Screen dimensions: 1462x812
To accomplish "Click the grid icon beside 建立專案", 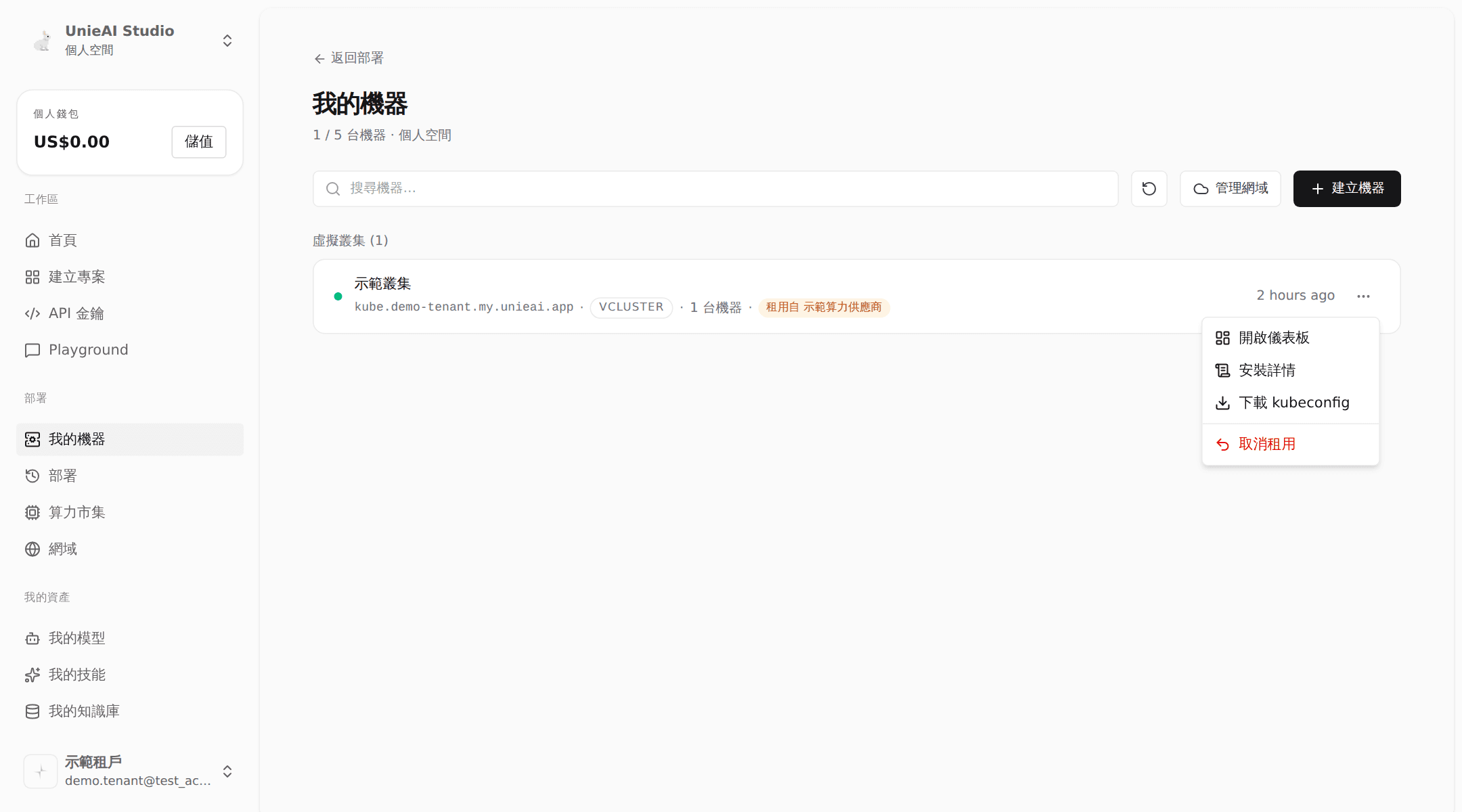I will [x=32, y=277].
